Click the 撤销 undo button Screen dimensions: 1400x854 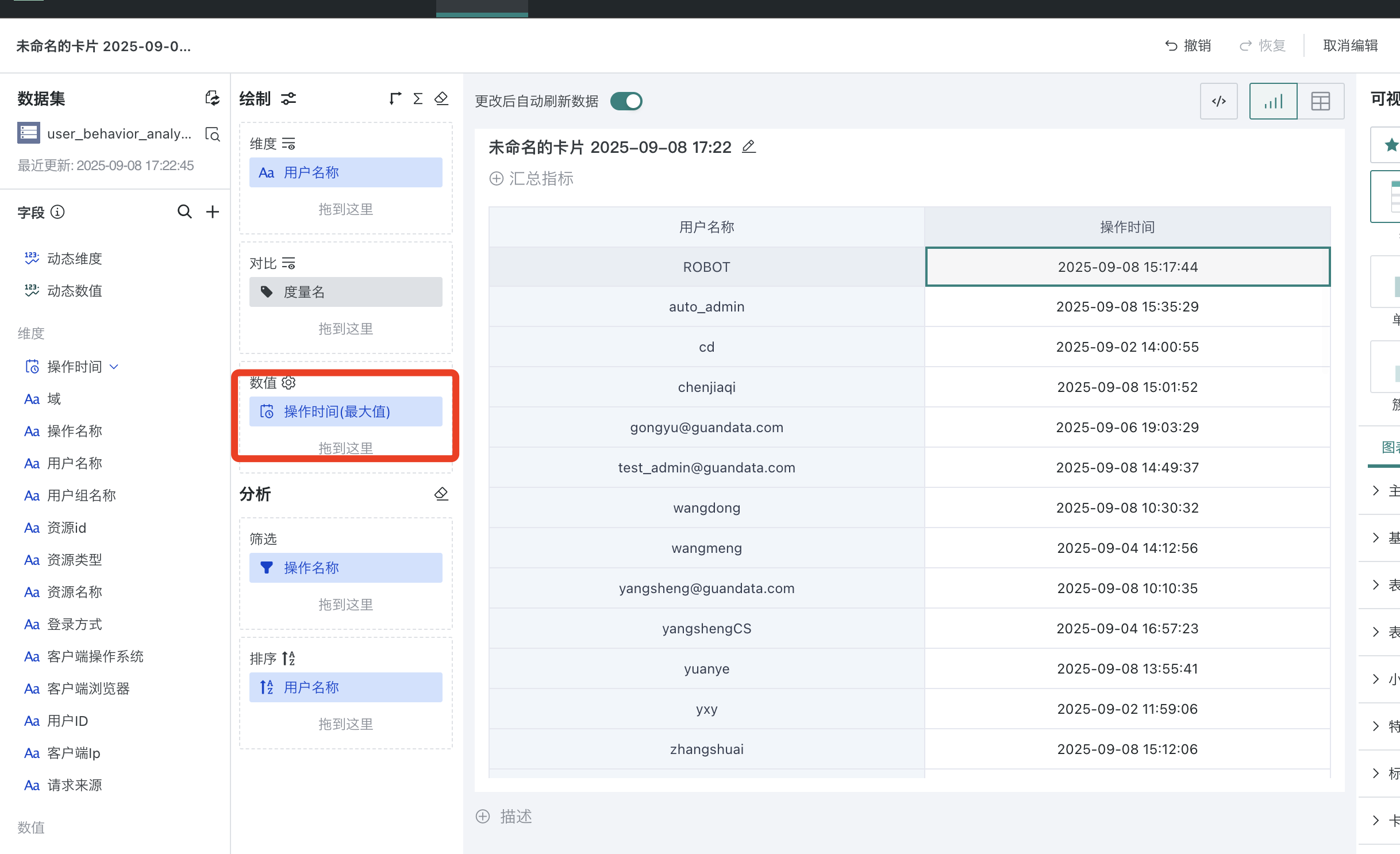tap(1188, 45)
